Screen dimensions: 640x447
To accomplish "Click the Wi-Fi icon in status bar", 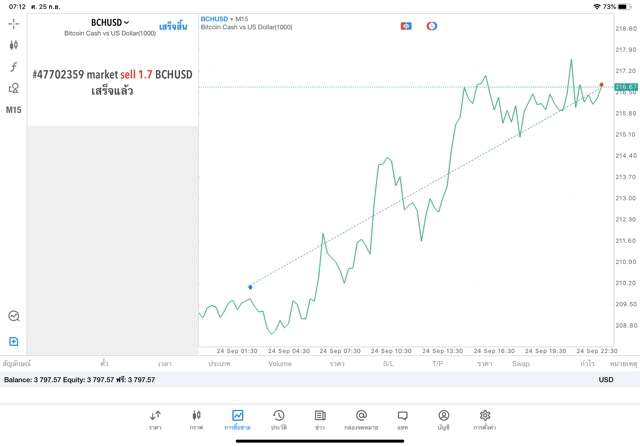I will (x=597, y=7).
